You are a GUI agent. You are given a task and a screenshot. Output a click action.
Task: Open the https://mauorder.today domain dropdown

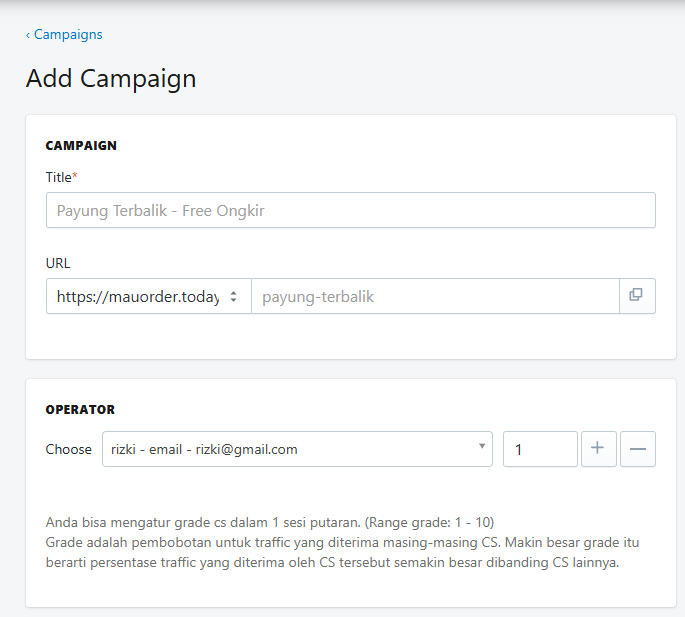(x=149, y=296)
